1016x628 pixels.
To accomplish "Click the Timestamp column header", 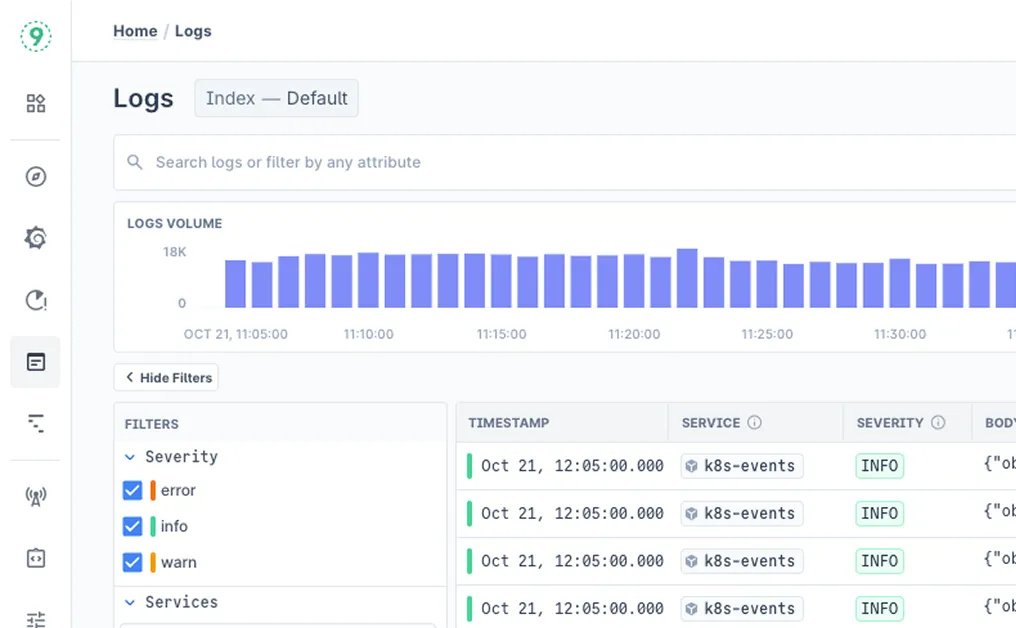I will tap(509, 423).
